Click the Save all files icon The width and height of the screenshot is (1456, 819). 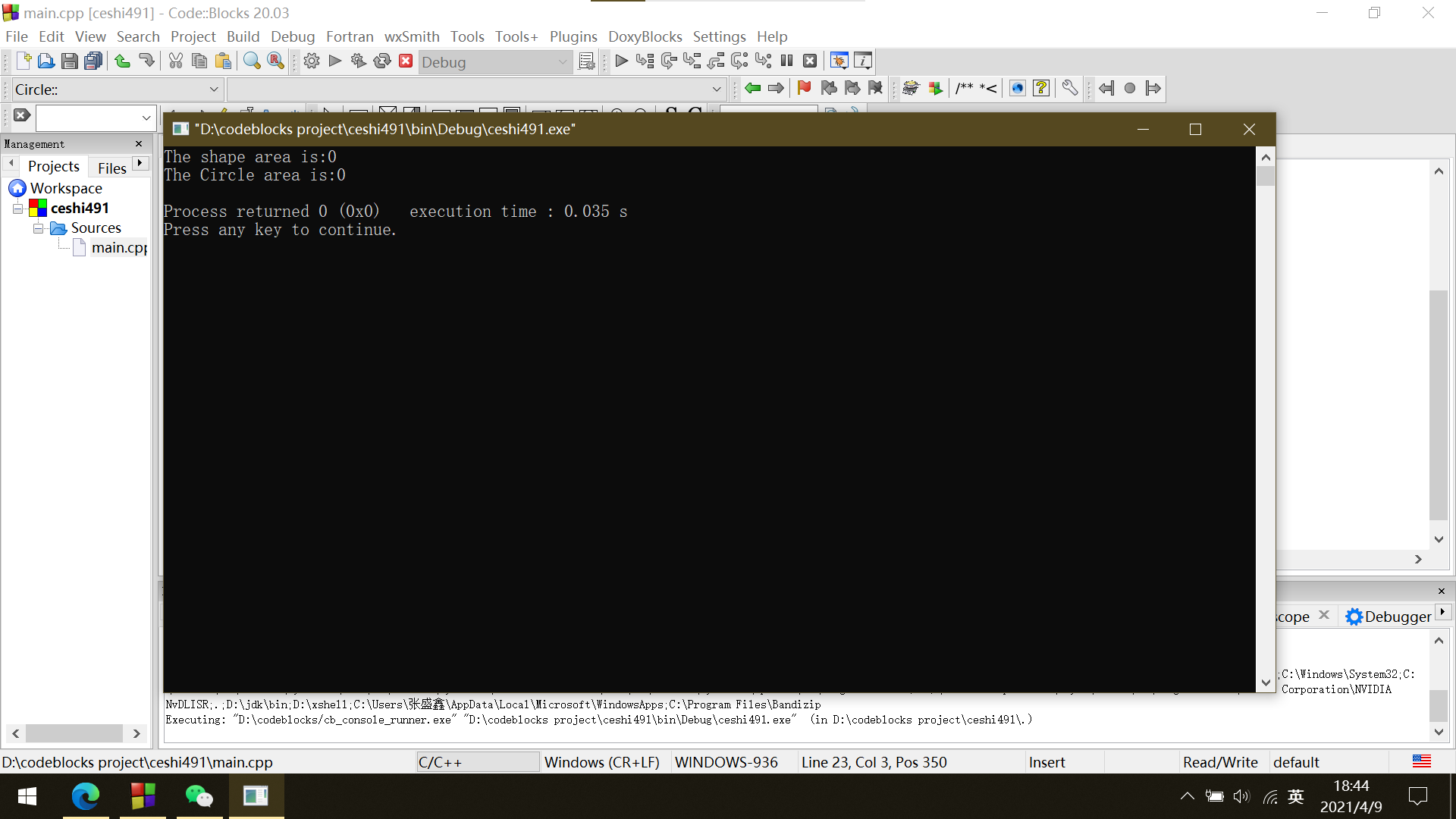pos(93,61)
